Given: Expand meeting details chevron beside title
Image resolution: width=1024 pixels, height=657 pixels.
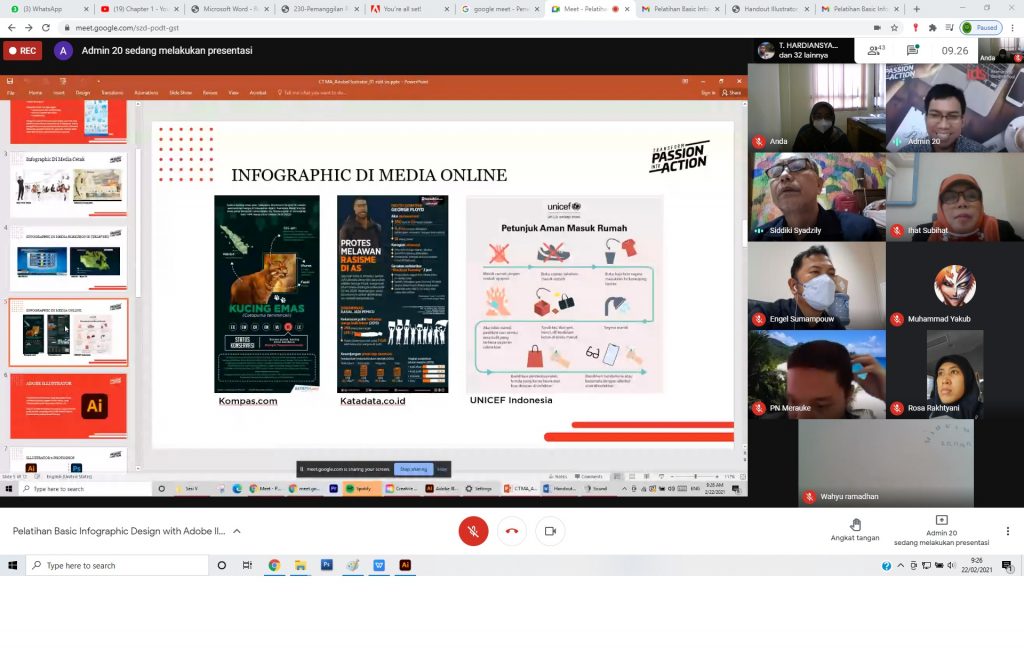Looking at the screenshot, I should click(x=237, y=531).
